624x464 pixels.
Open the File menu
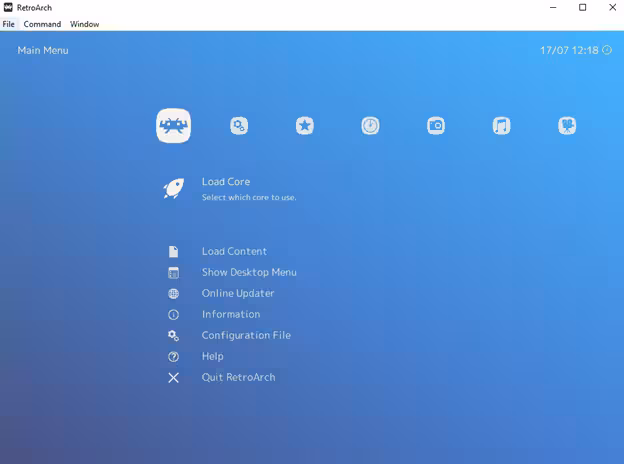tap(8, 24)
